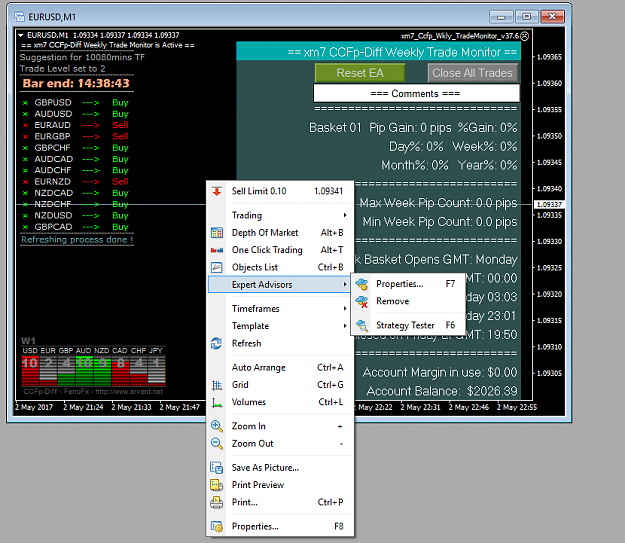Maximize the EURUSD,M1 chart window

pos(527,16)
